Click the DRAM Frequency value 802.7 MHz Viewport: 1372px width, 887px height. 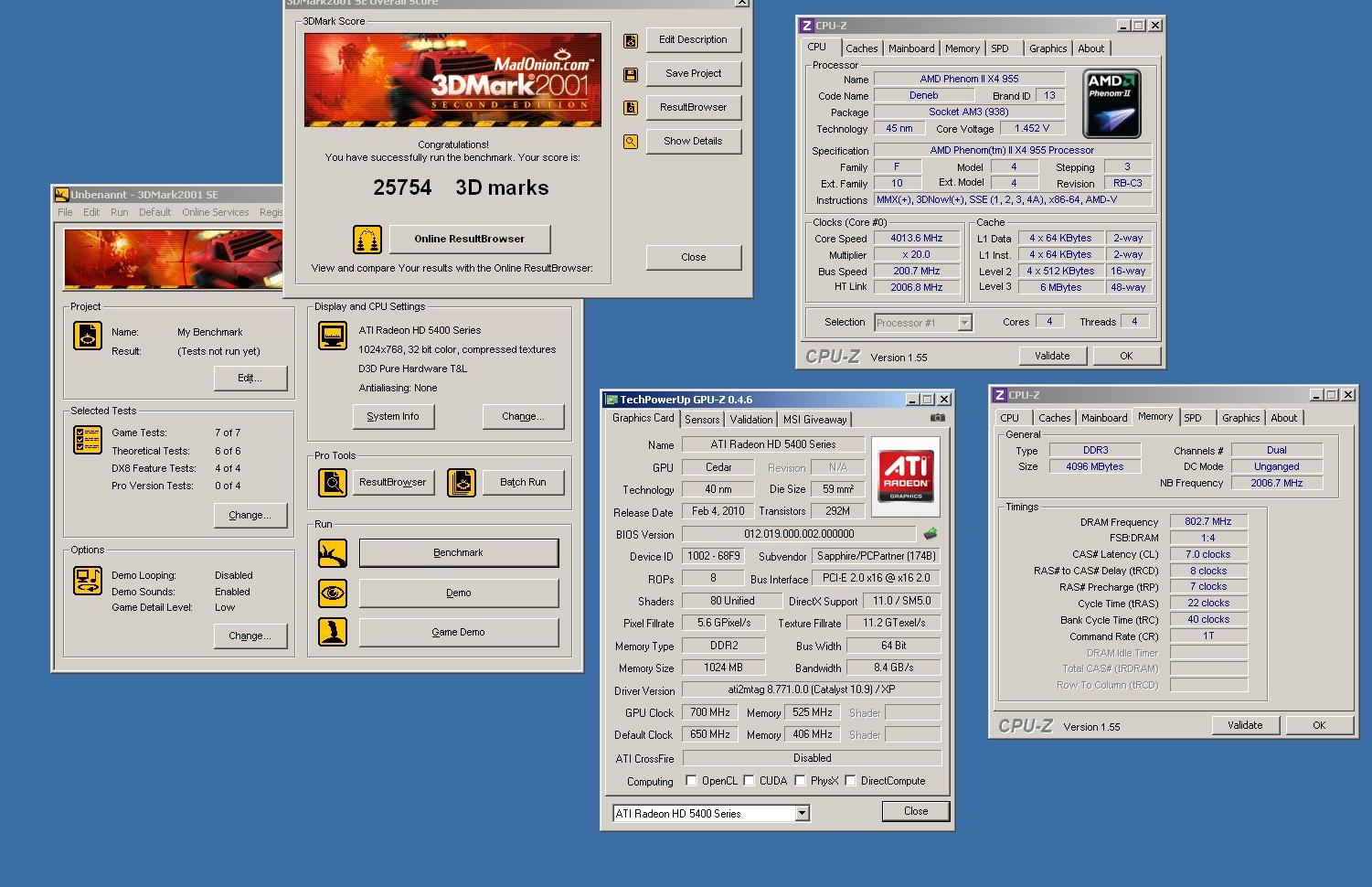coord(1208,521)
